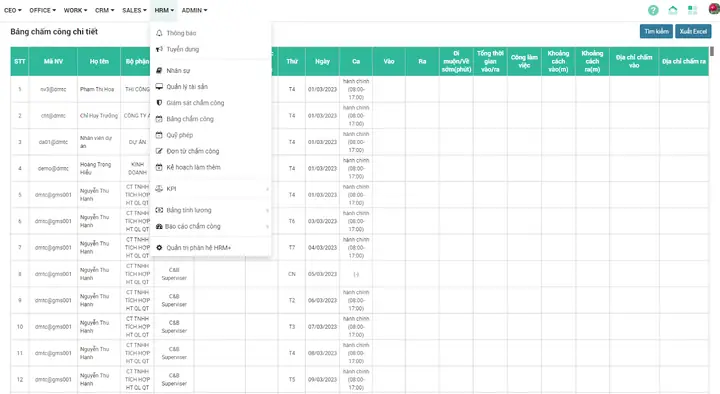720x394 pixels.
Task: Go to the home icon in header
Action: point(673,10)
